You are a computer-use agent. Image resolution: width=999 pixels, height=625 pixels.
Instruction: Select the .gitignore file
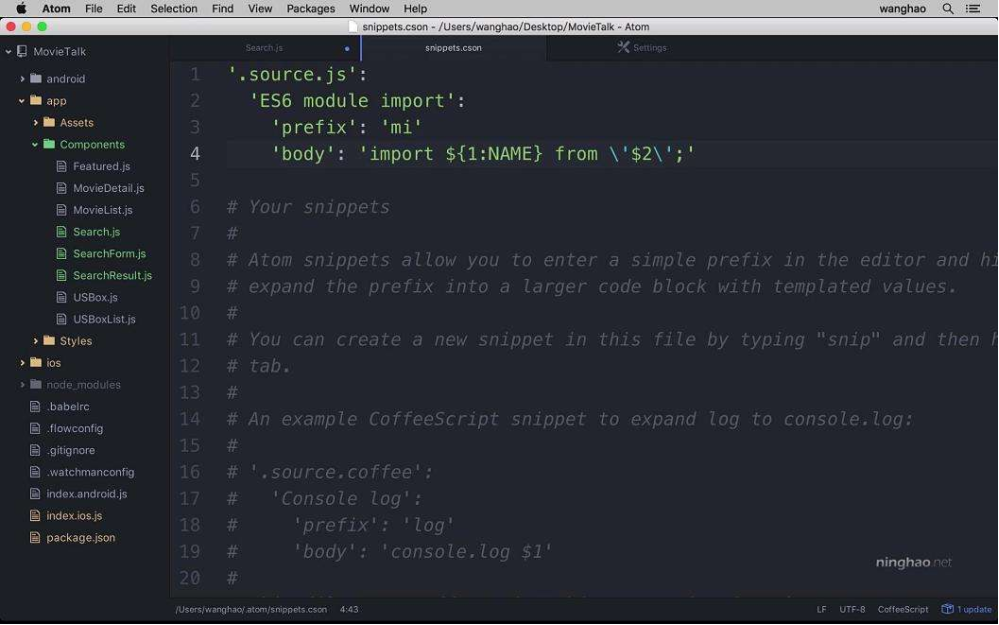71,450
